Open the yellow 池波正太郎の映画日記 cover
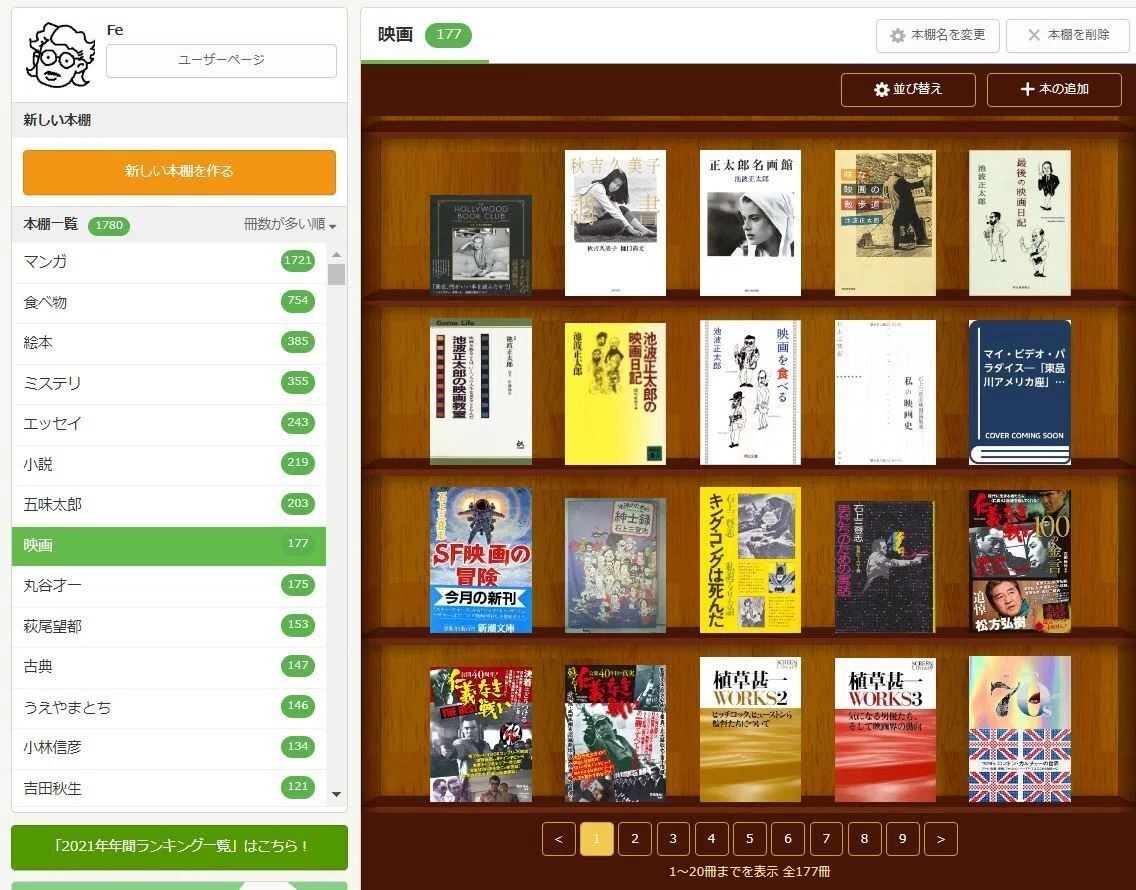 (x=615, y=394)
